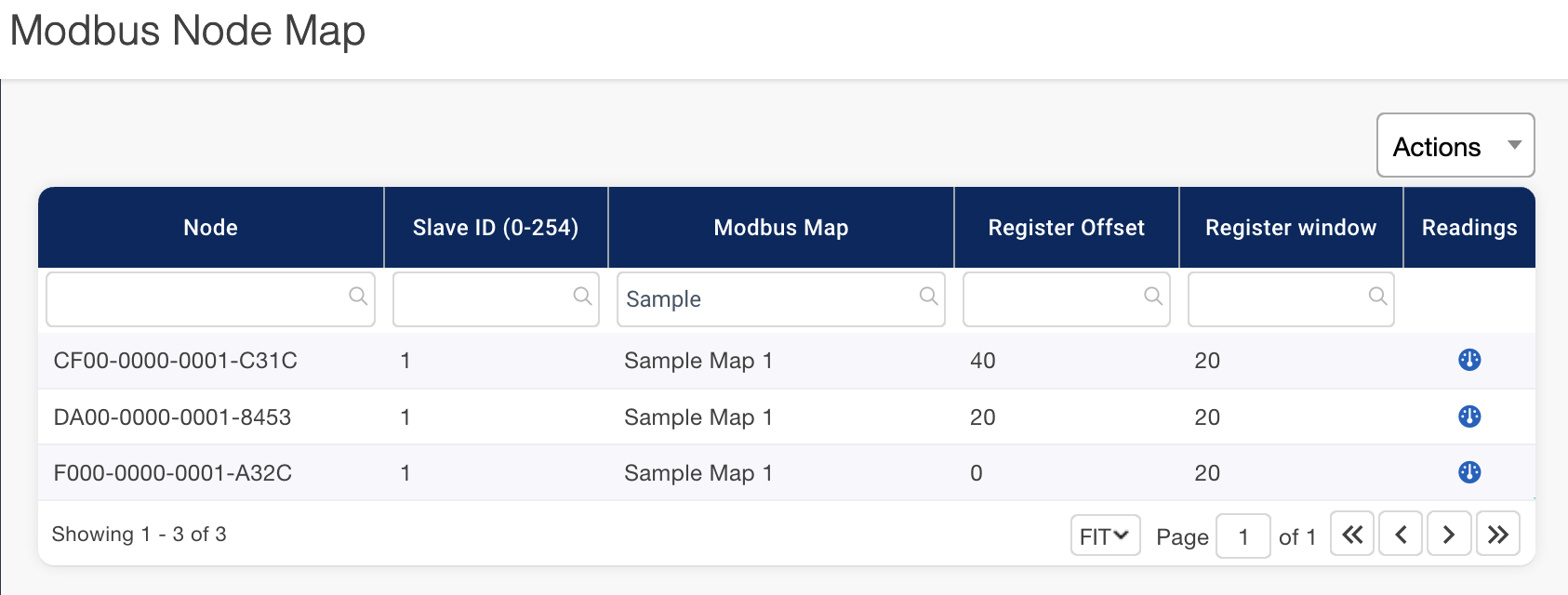The image size is (1568, 595).
Task: Jump to the last page
Action: tap(1497, 535)
